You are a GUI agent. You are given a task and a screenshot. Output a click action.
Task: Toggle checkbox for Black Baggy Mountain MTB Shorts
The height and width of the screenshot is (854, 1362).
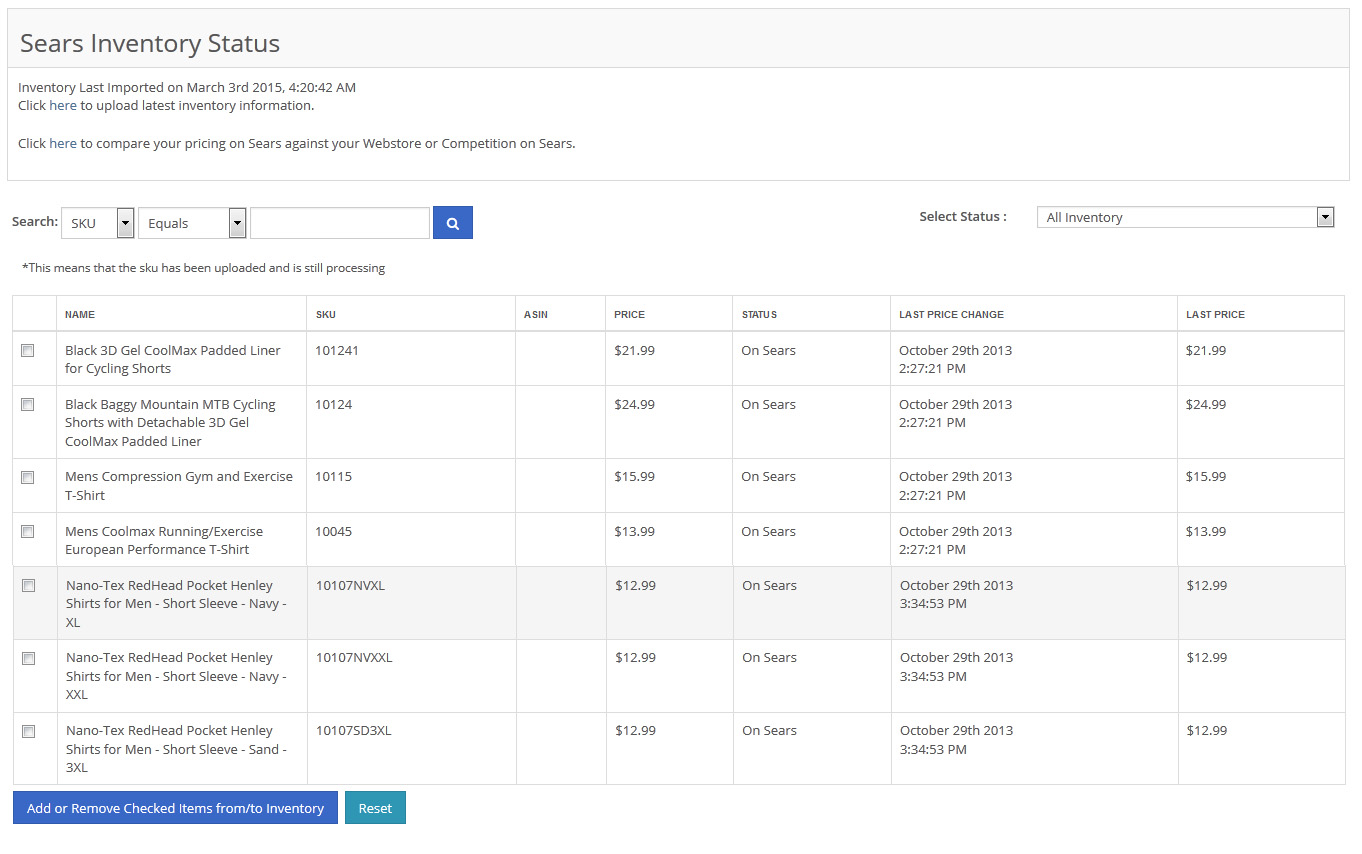click(28, 404)
